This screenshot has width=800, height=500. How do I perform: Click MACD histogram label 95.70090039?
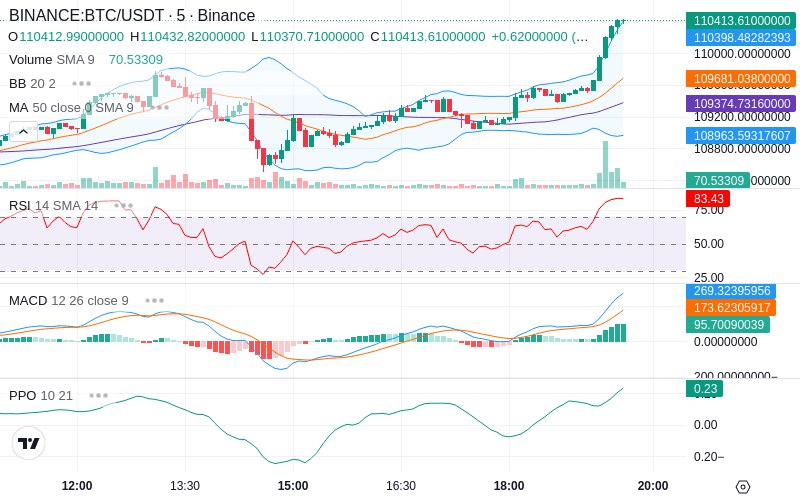pos(728,324)
